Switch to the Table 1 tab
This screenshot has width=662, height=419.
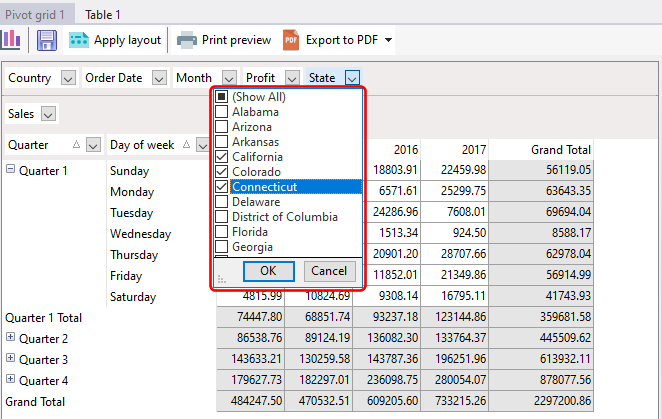[x=103, y=14]
